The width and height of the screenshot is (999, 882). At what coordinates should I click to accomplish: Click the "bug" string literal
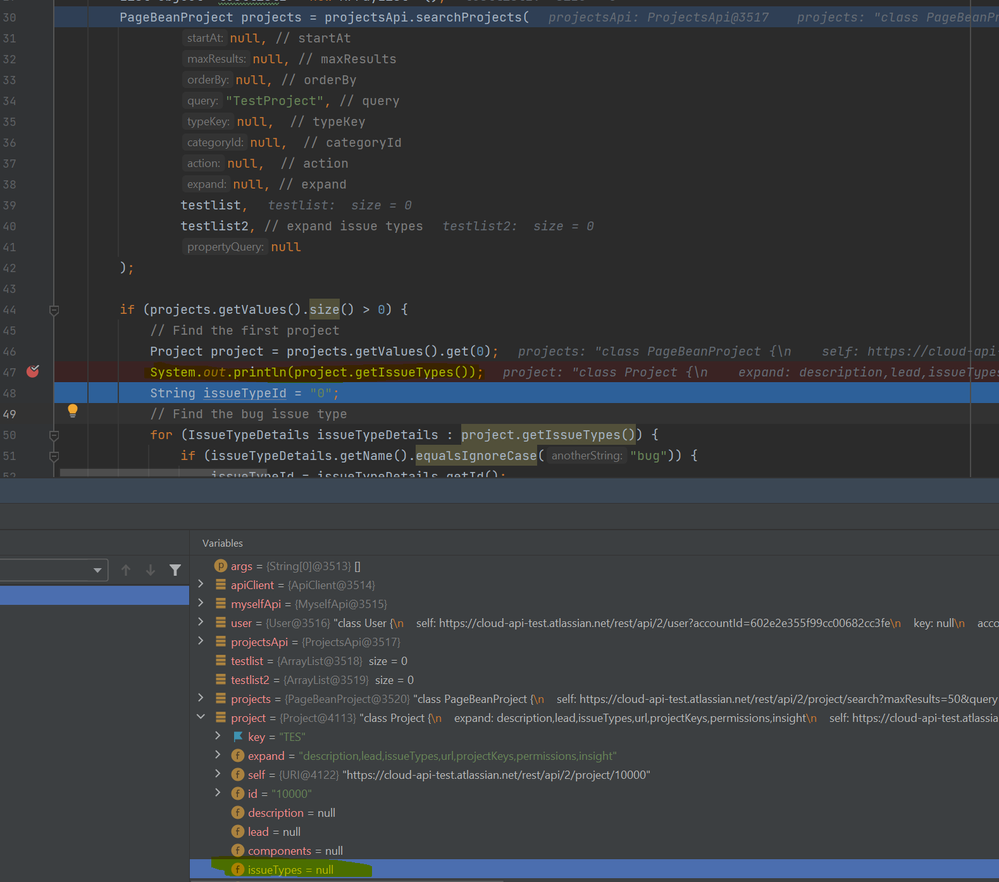click(x=649, y=456)
